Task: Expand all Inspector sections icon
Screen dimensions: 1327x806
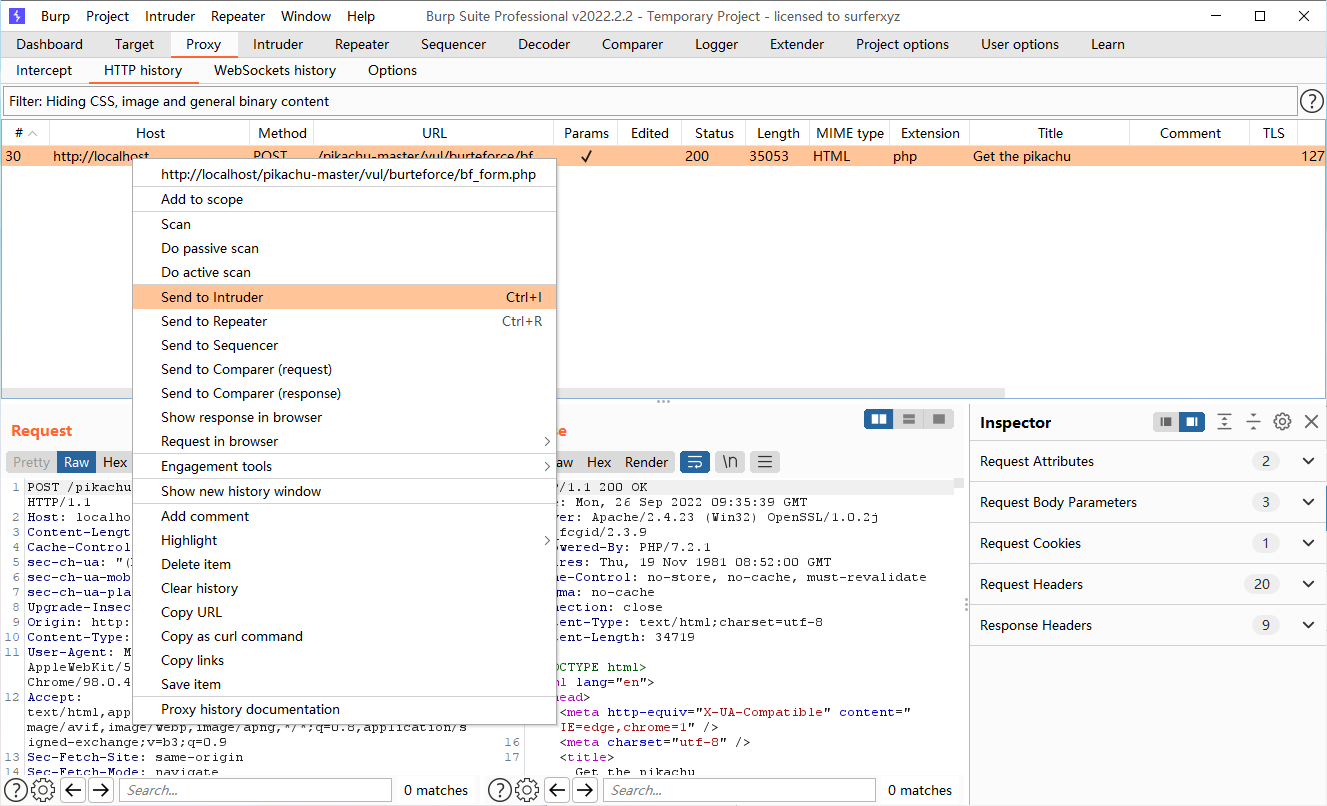Action: (x=1224, y=422)
